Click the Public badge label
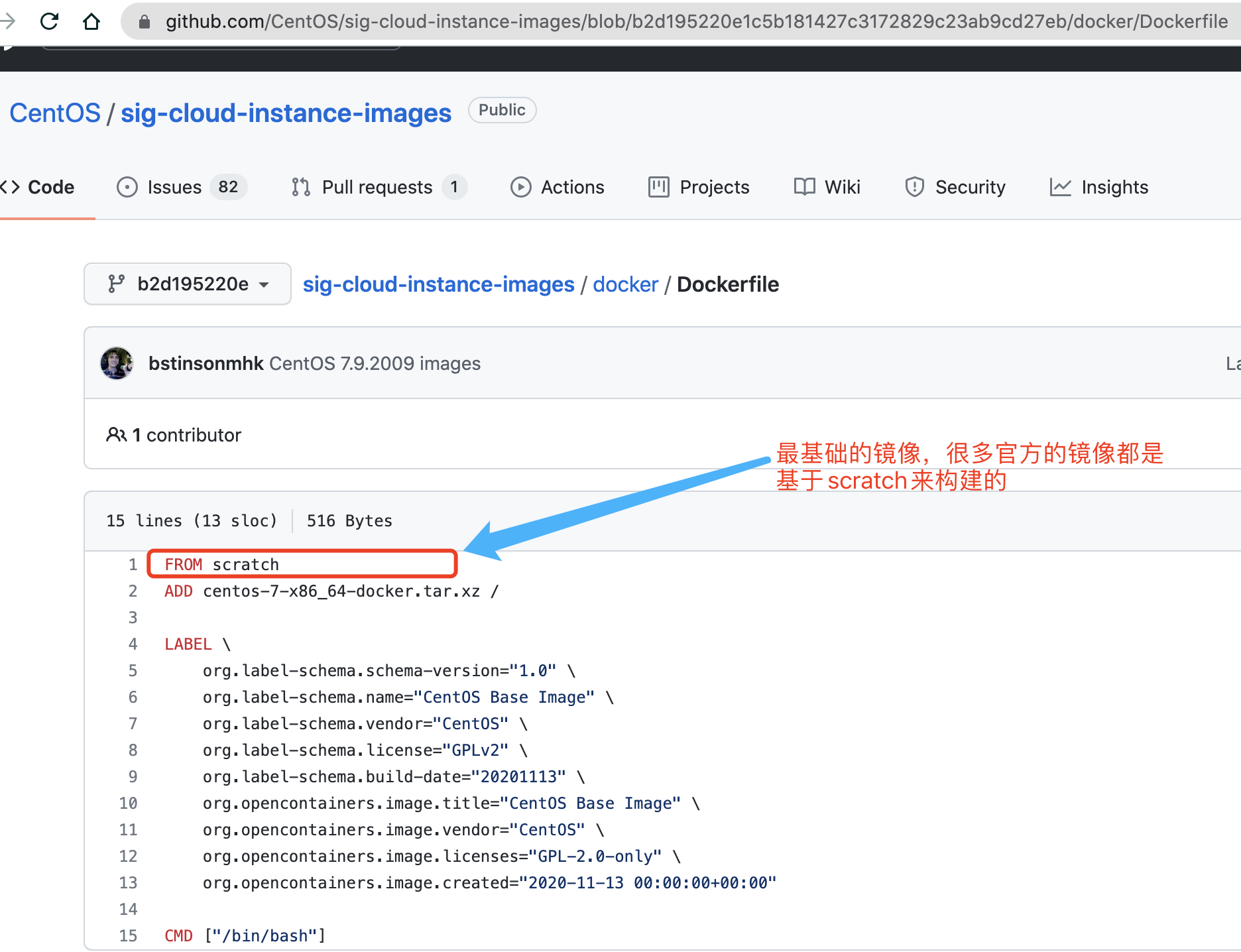This screenshot has height=952, width=1241. pos(502,110)
